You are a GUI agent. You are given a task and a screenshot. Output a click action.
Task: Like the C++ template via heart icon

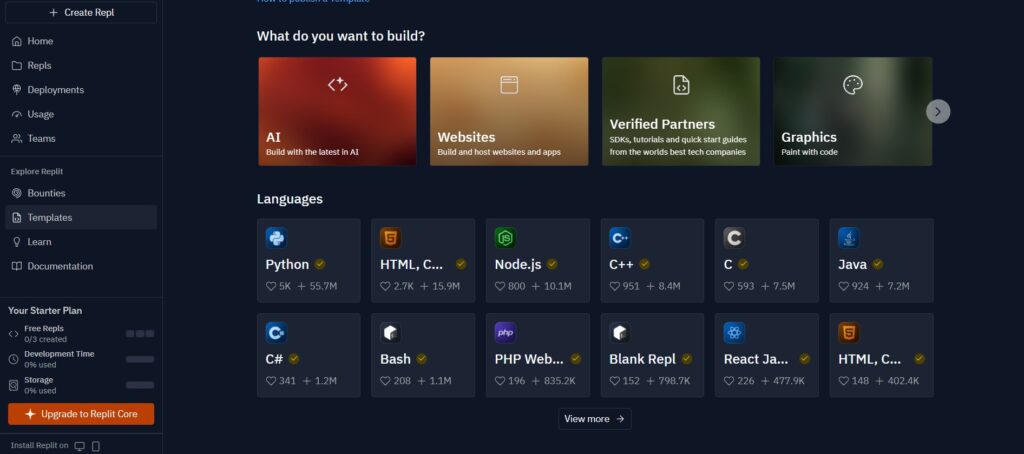coord(615,286)
